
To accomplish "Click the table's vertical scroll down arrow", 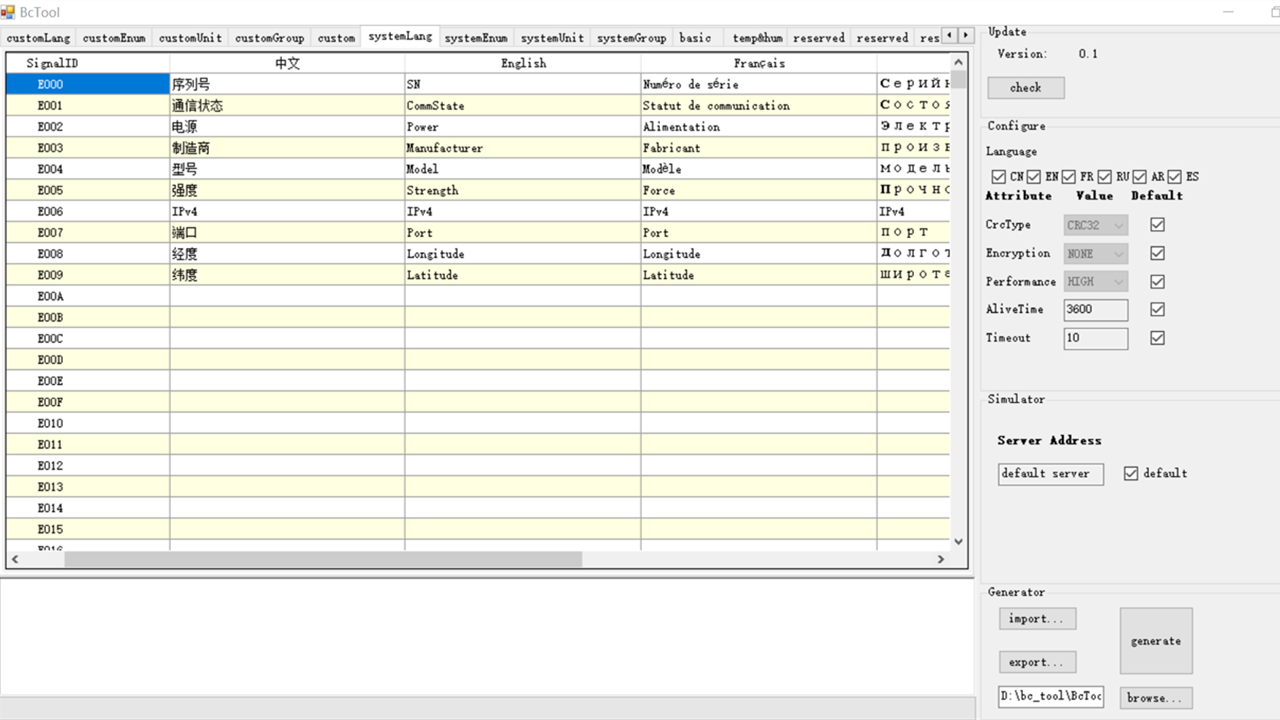I will point(959,541).
